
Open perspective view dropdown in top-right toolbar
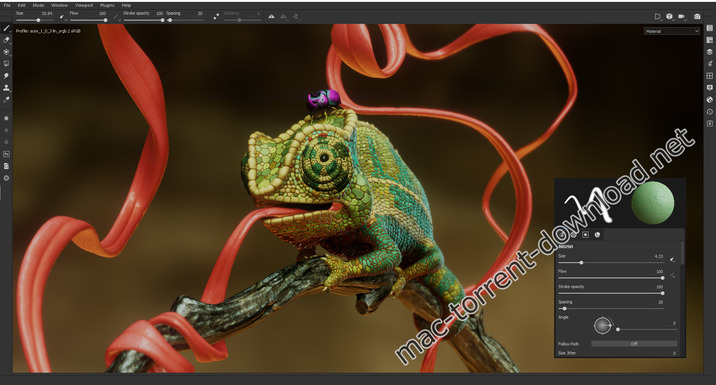pos(670,16)
